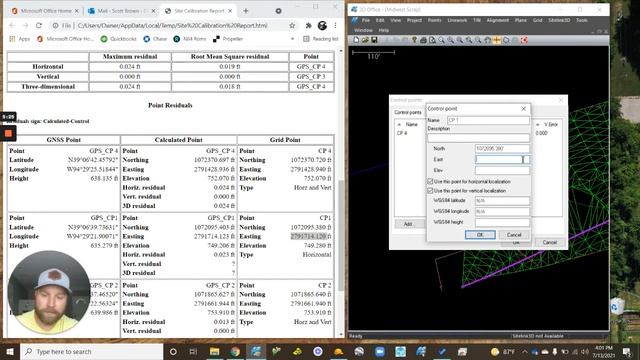640x360 pixels.
Task: Open a new Chrome tab with plus
Action: 245,11
